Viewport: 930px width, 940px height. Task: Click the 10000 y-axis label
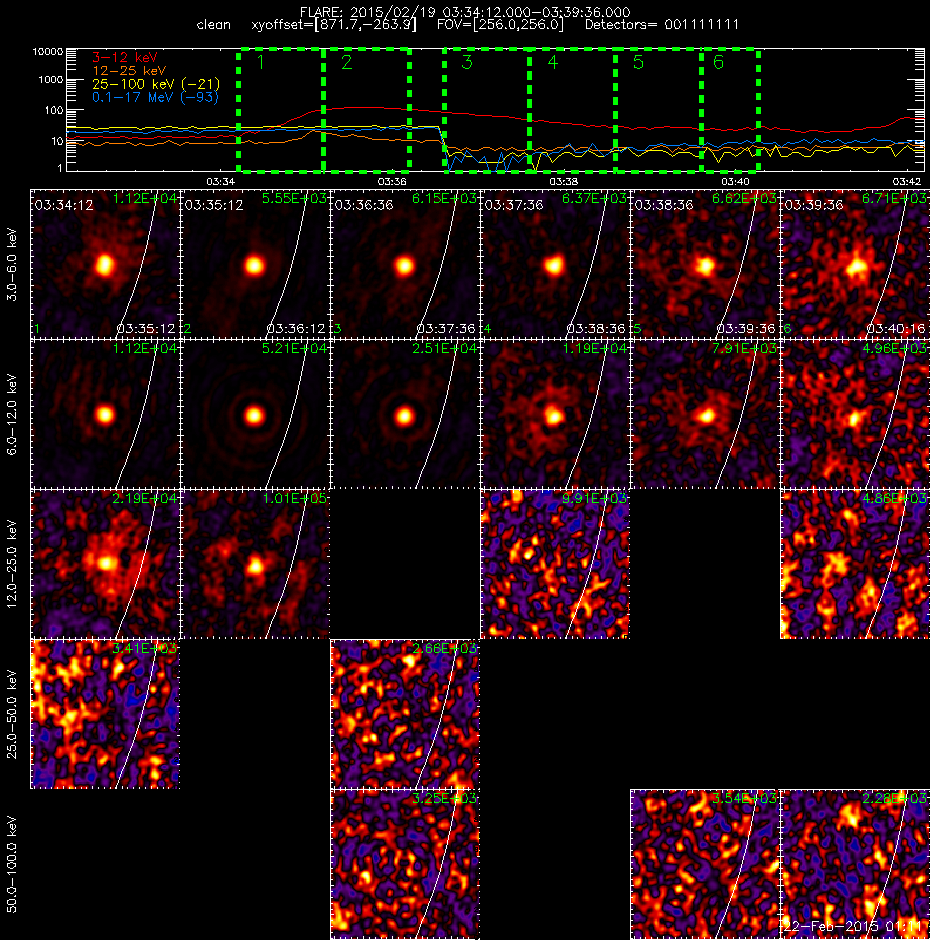pos(47,52)
